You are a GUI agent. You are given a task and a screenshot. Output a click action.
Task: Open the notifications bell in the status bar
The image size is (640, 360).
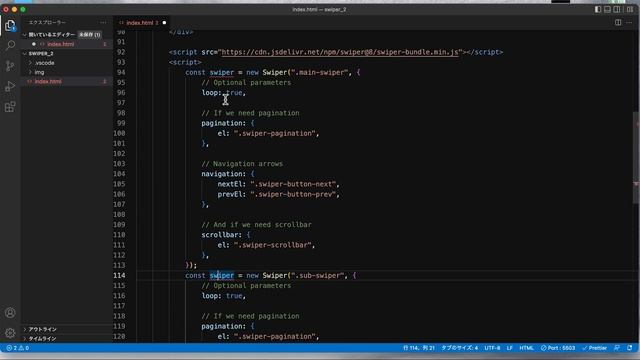pos(629,348)
